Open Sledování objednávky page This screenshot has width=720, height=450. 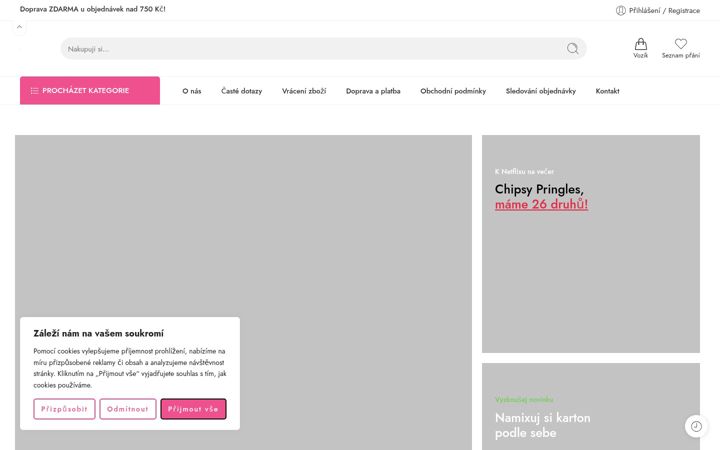tap(540, 91)
